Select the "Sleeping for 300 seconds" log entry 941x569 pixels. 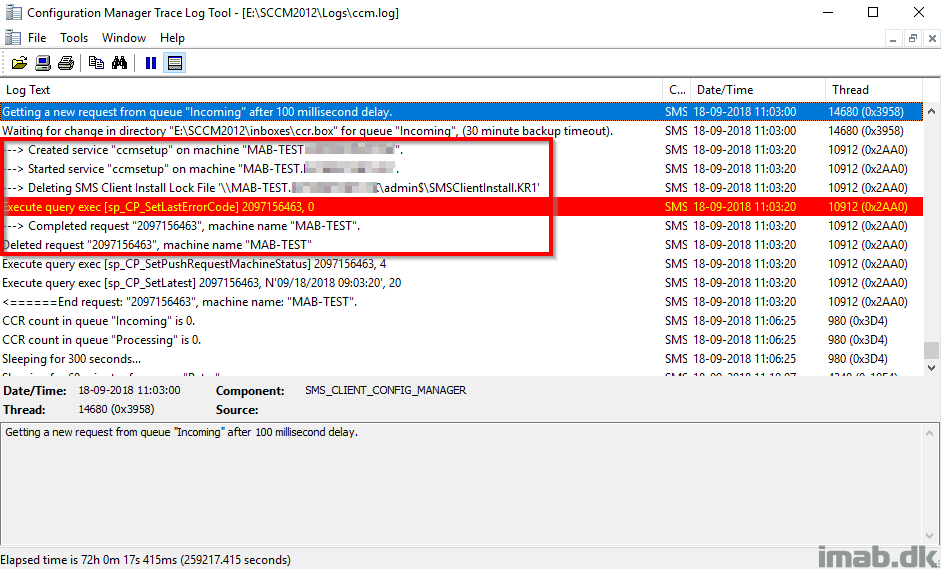72,359
